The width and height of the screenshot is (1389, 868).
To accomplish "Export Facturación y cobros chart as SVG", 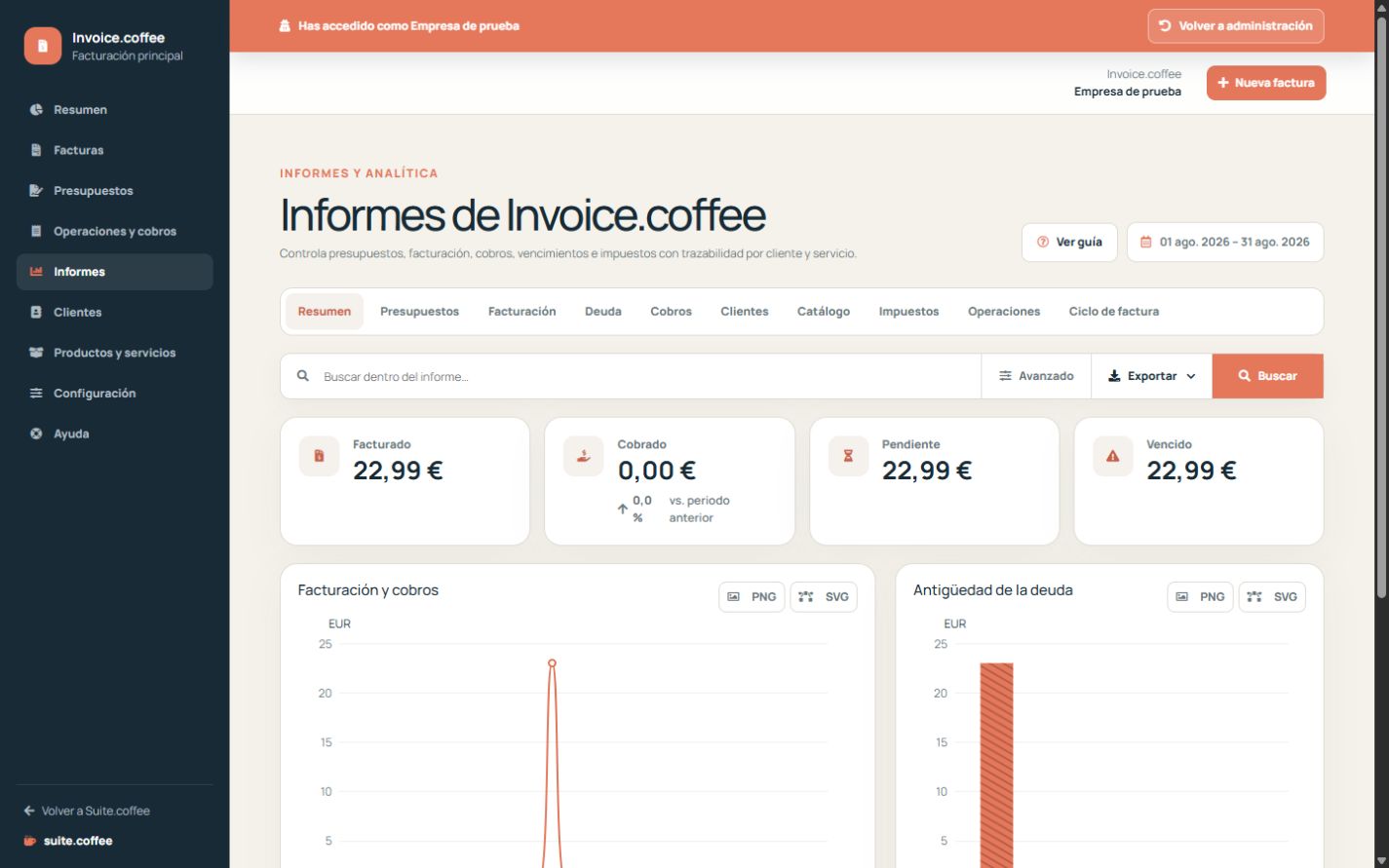I will [x=824, y=597].
